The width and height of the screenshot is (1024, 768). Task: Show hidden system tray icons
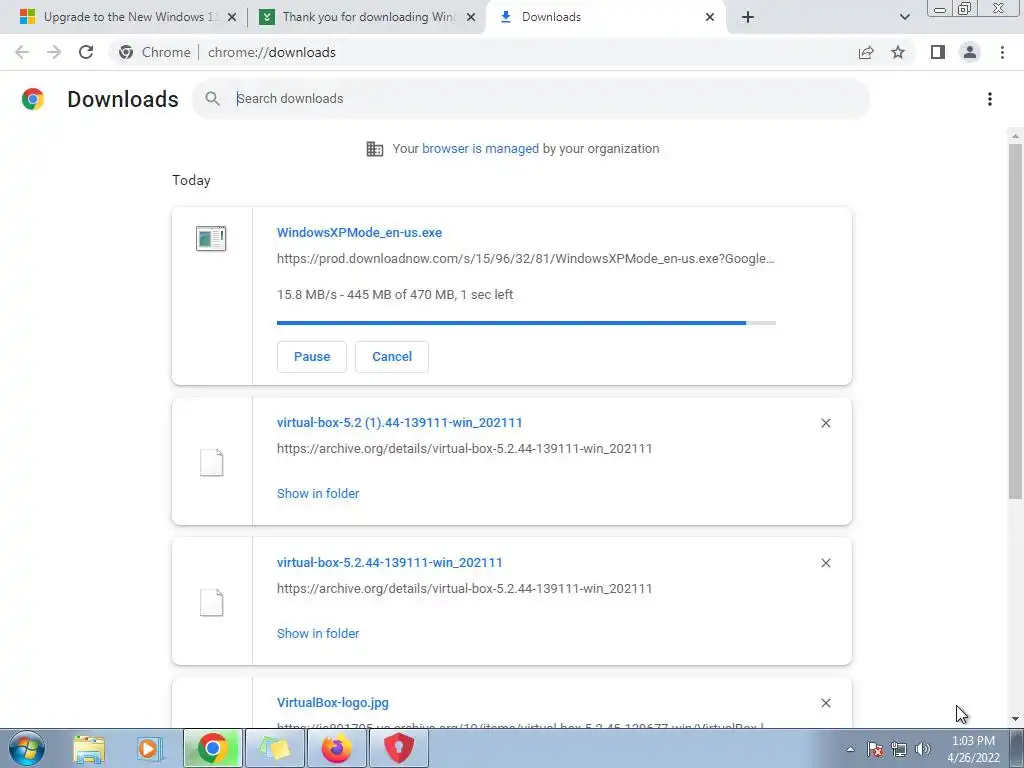pyautogui.click(x=850, y=749)
